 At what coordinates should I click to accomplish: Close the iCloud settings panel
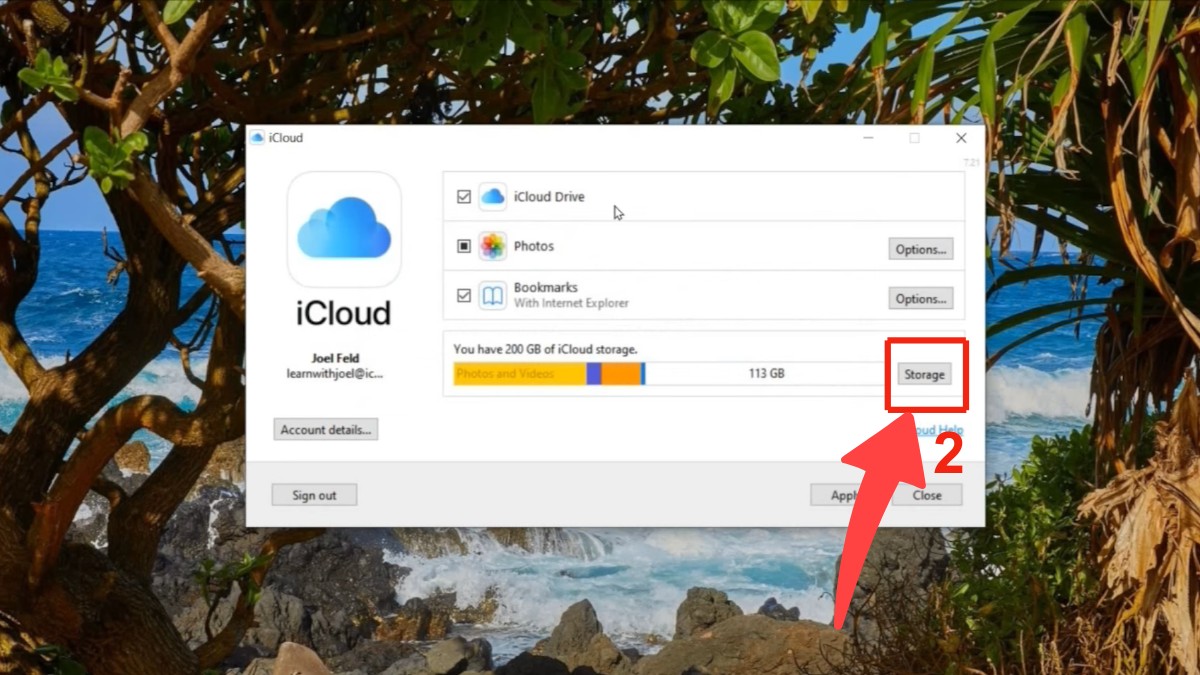(927, 494)
